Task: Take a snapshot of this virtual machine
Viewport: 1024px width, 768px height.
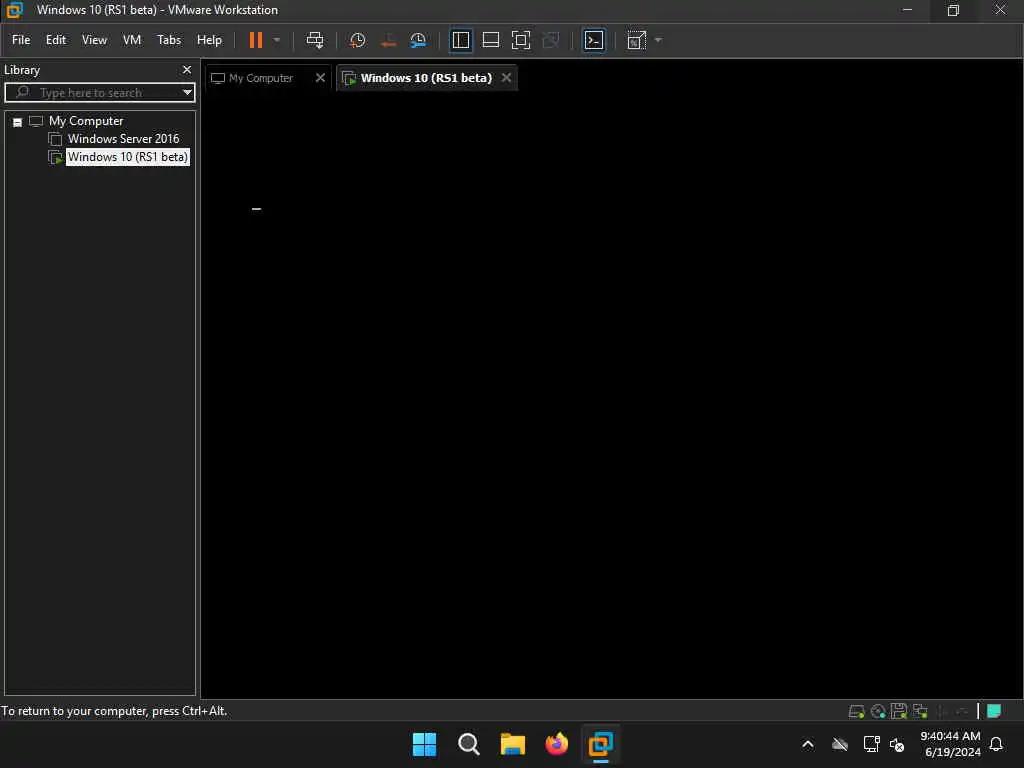Action: click(x=357, y=40)
